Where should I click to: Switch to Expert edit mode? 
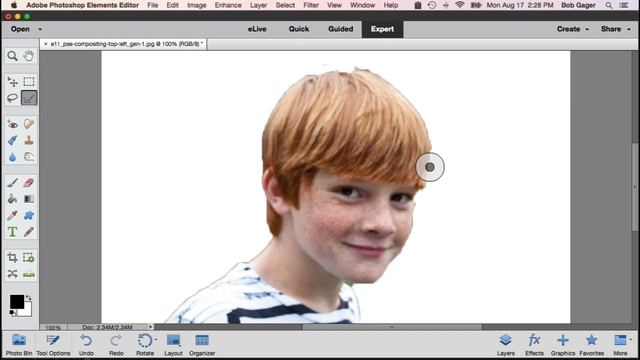[382, 29]
